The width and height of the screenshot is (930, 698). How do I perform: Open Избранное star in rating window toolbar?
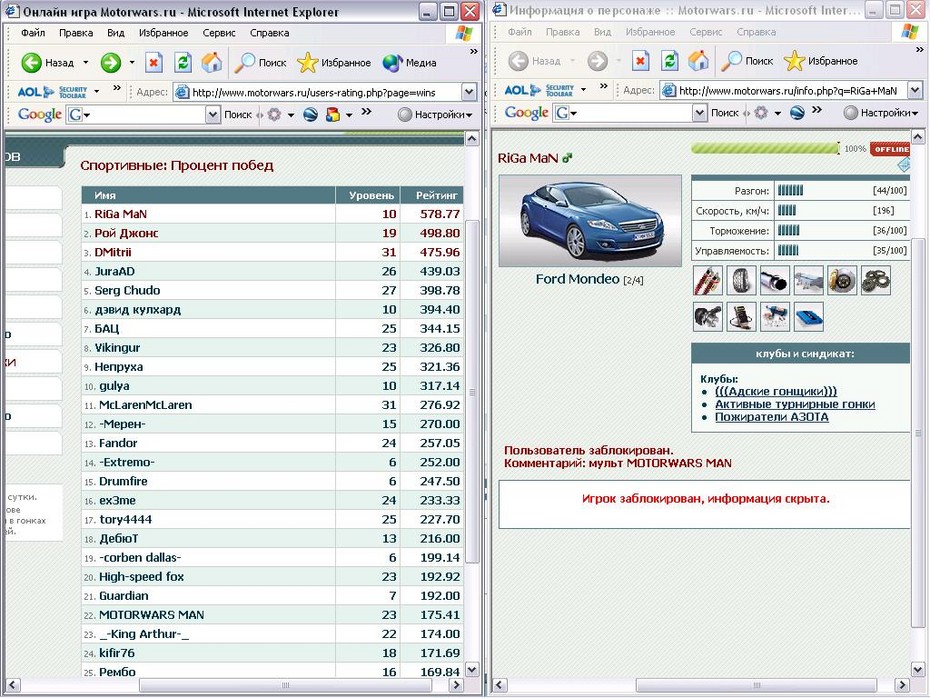tap(334, 62)
